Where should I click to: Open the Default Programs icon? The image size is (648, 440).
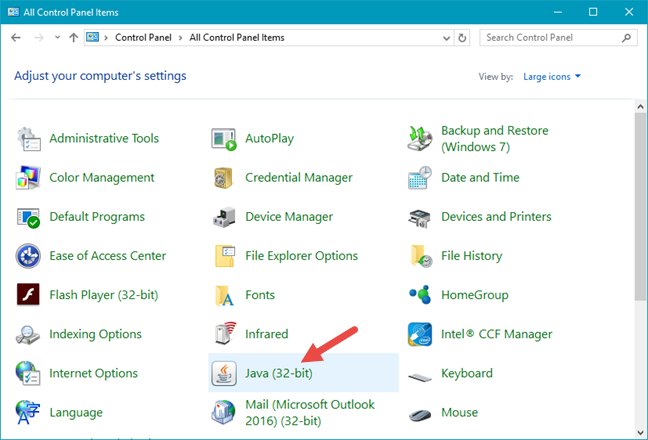point(29,217)
